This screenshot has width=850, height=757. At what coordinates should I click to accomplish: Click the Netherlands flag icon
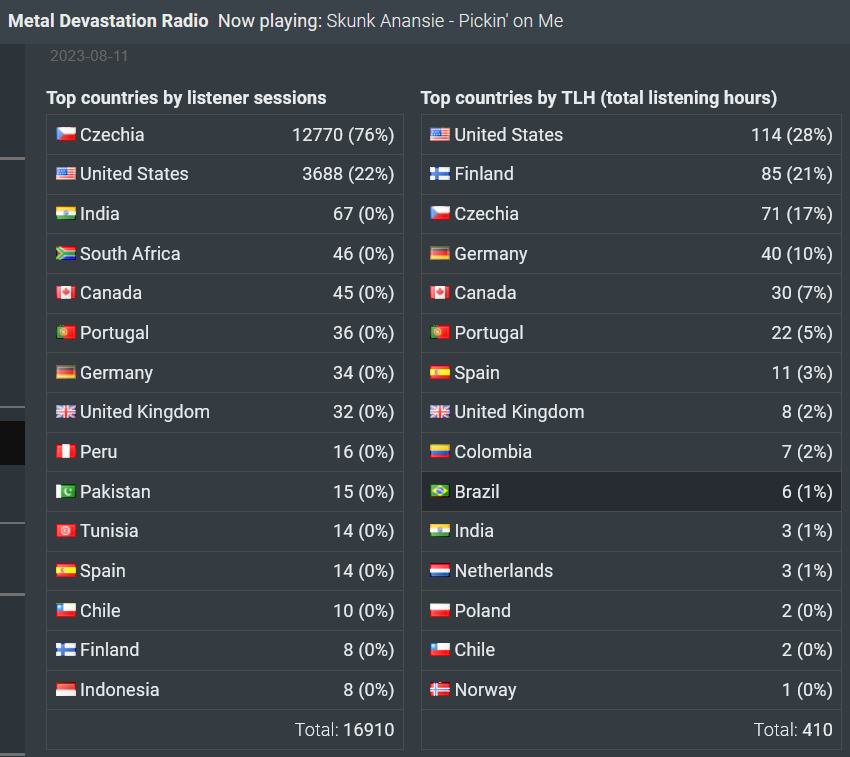pos(440,571)
